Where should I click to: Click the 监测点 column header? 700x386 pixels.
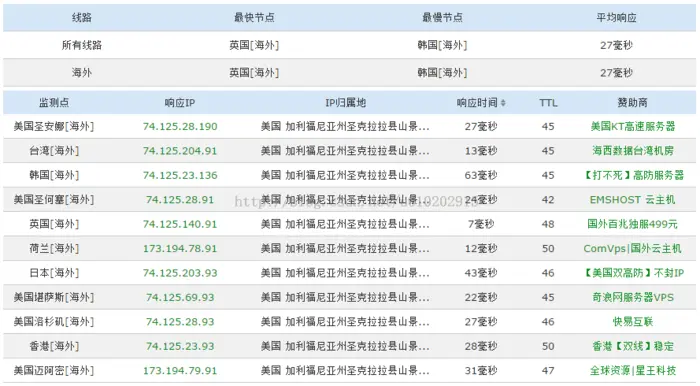tap(54, 103)
